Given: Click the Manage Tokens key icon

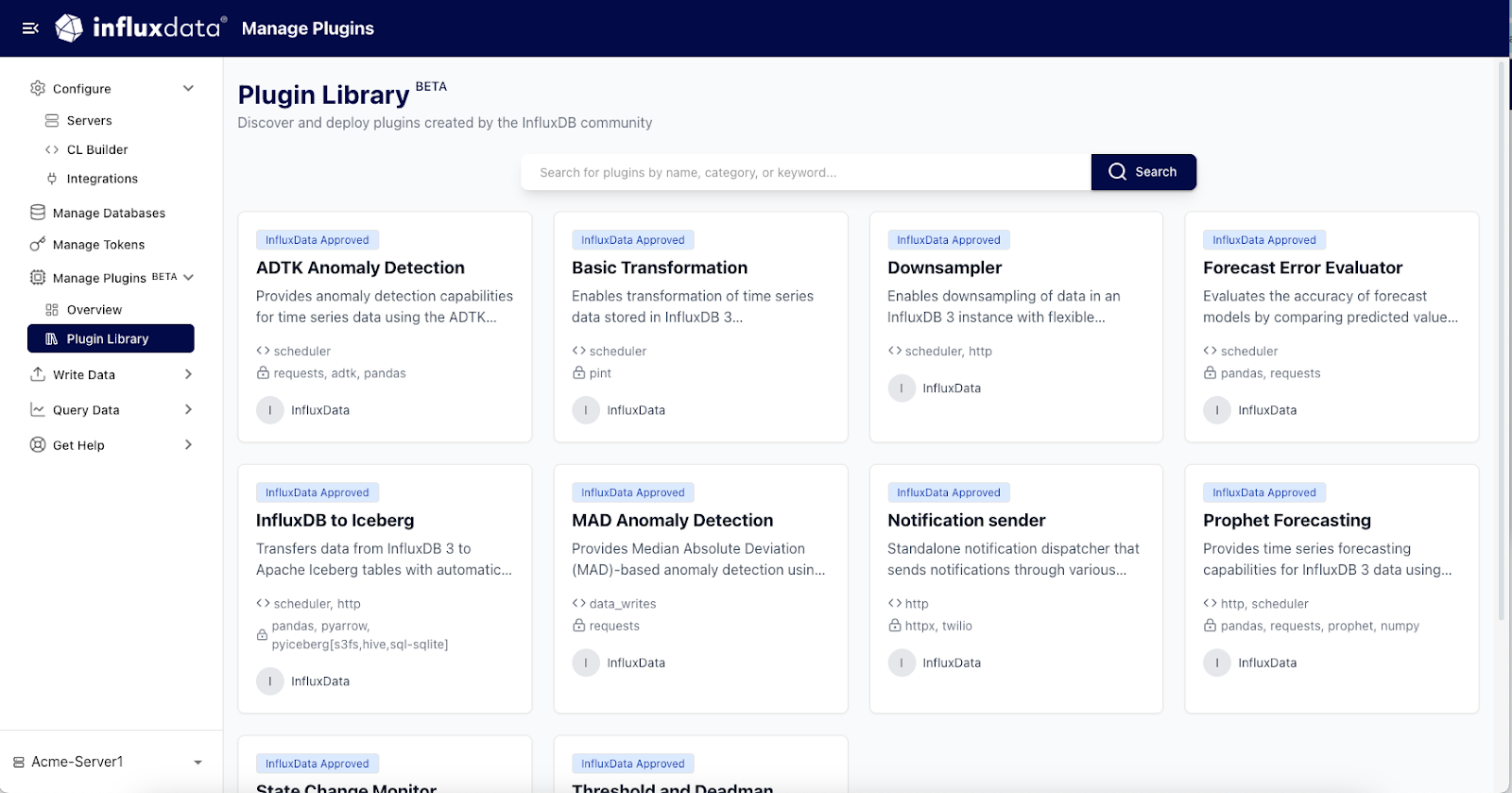Looking at the screenshot, I should [38, 245].
